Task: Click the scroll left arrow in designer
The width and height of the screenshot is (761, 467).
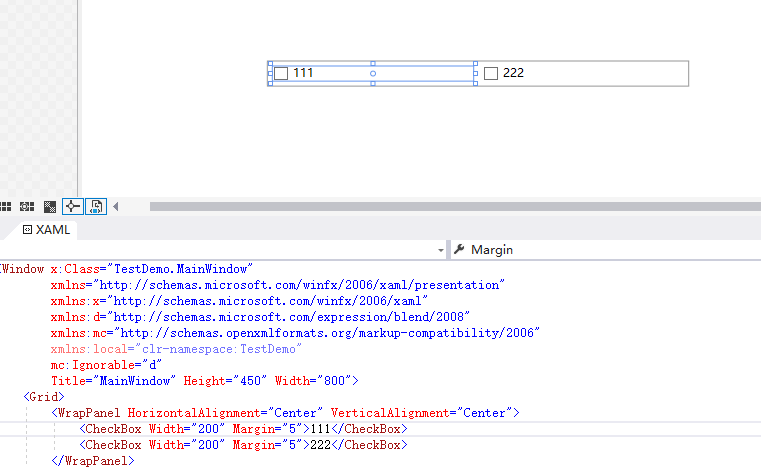Action: click(x=116, y=206)
